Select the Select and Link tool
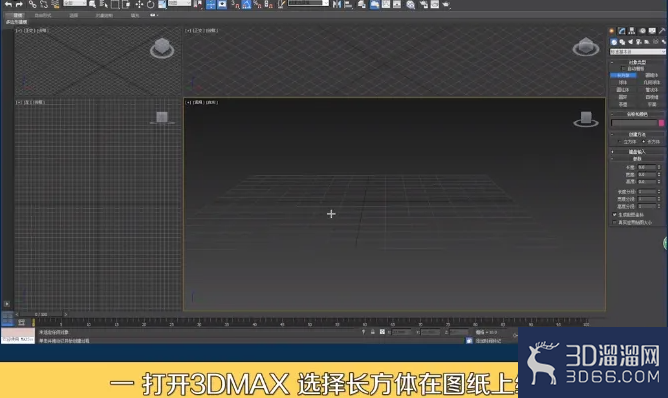 (x=33, y=4)
